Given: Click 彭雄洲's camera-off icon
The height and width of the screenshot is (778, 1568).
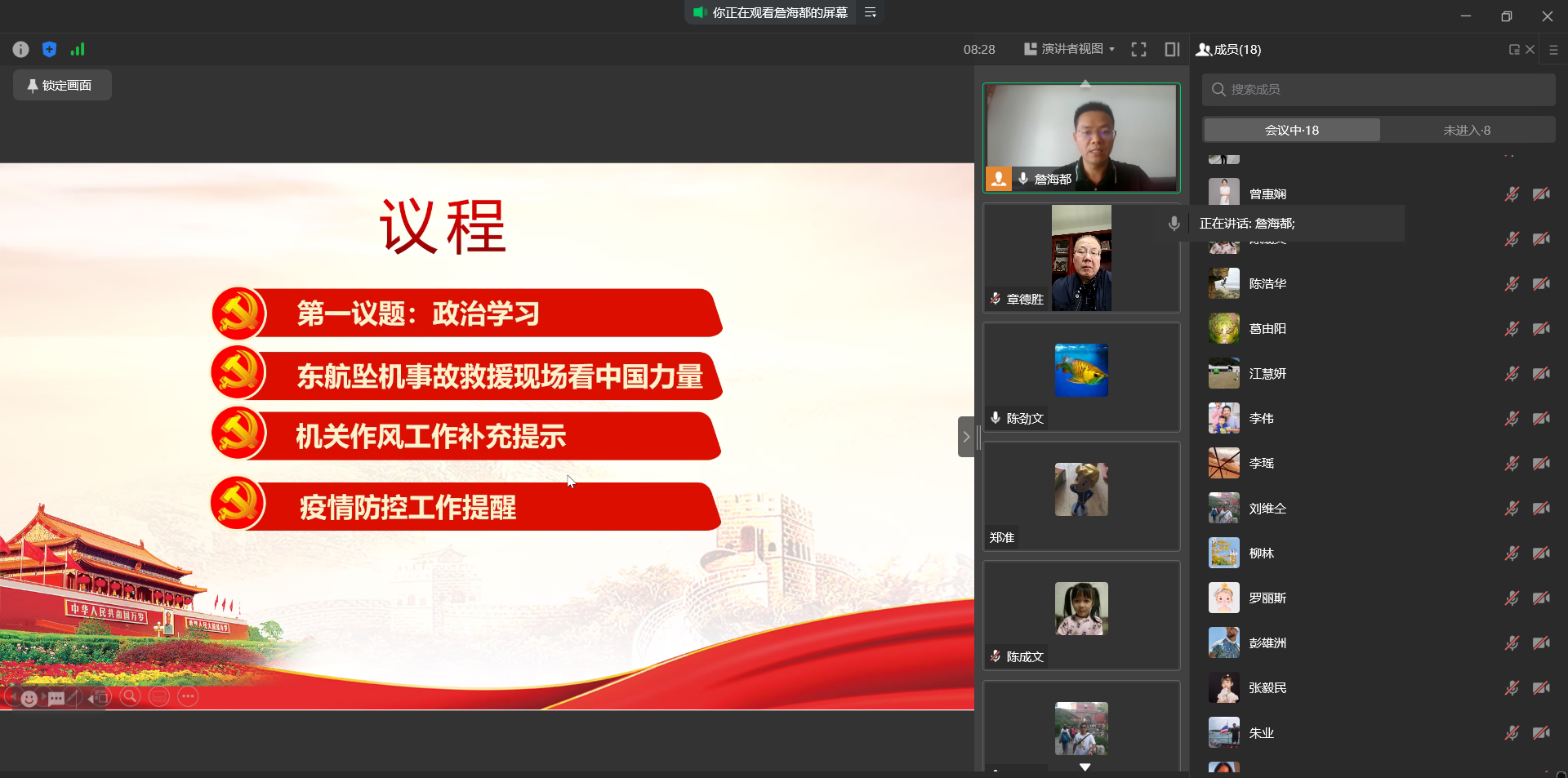Looking at the screenshot, I should click(x=1541, y=643).
